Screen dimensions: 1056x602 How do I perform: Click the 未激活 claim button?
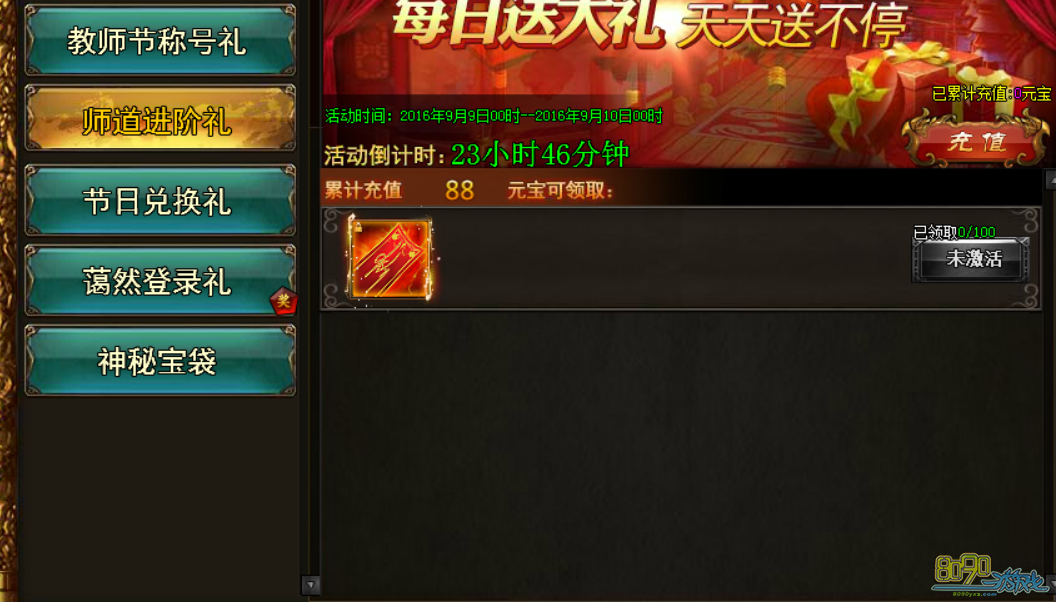971,259
